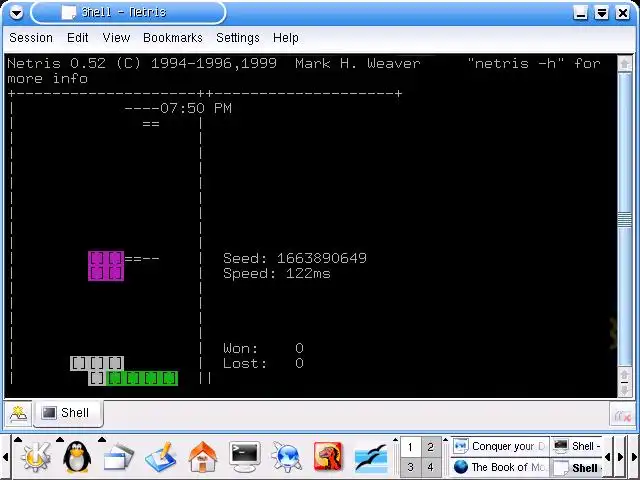
Task: Click the taskbar scroll left arrow
Action: click(608, 457)
